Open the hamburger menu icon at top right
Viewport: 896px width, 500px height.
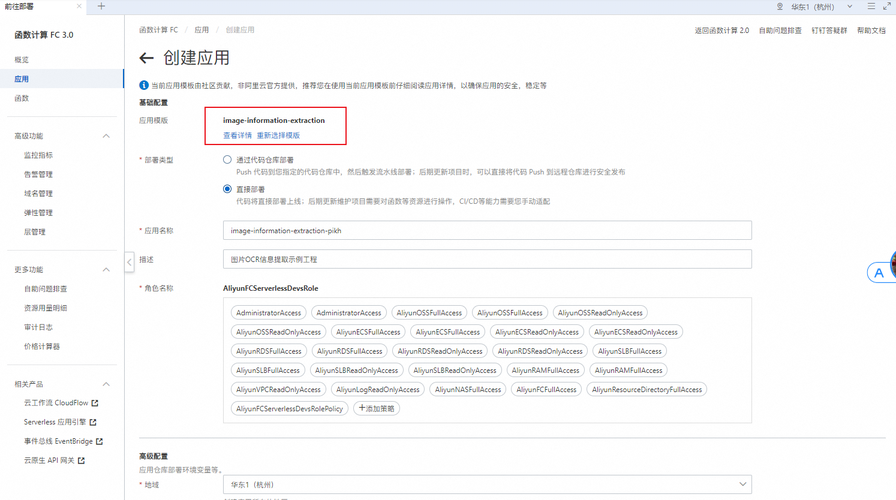coord(871,6)
